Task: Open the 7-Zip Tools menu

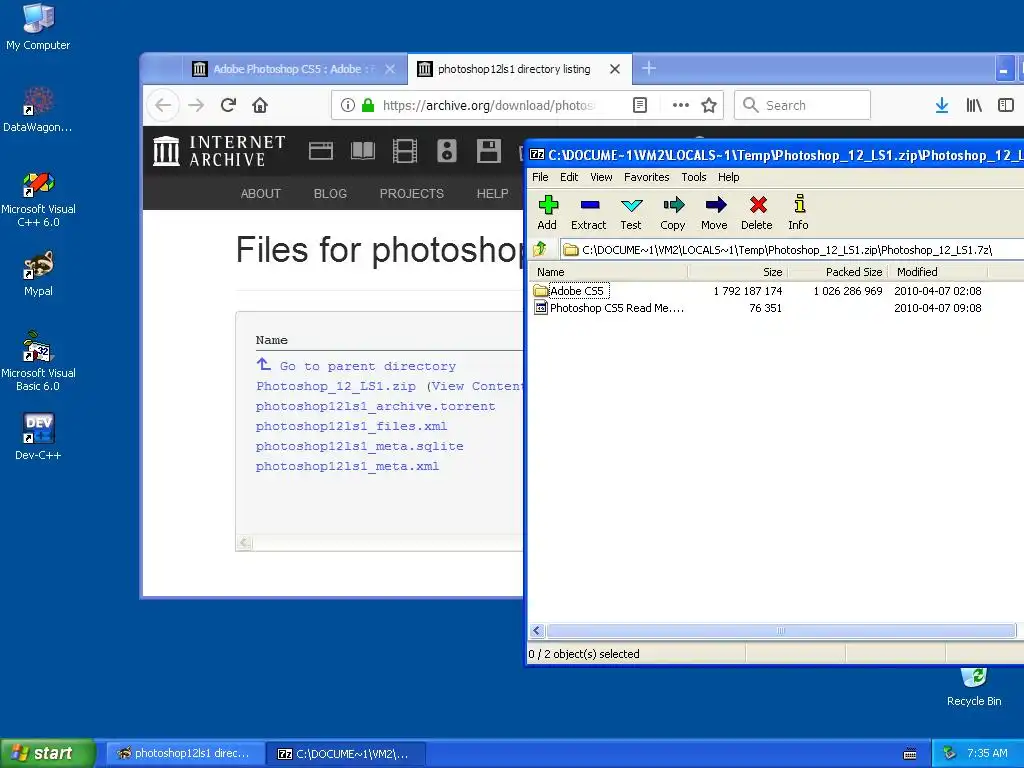Action: [x=694, y=177]
